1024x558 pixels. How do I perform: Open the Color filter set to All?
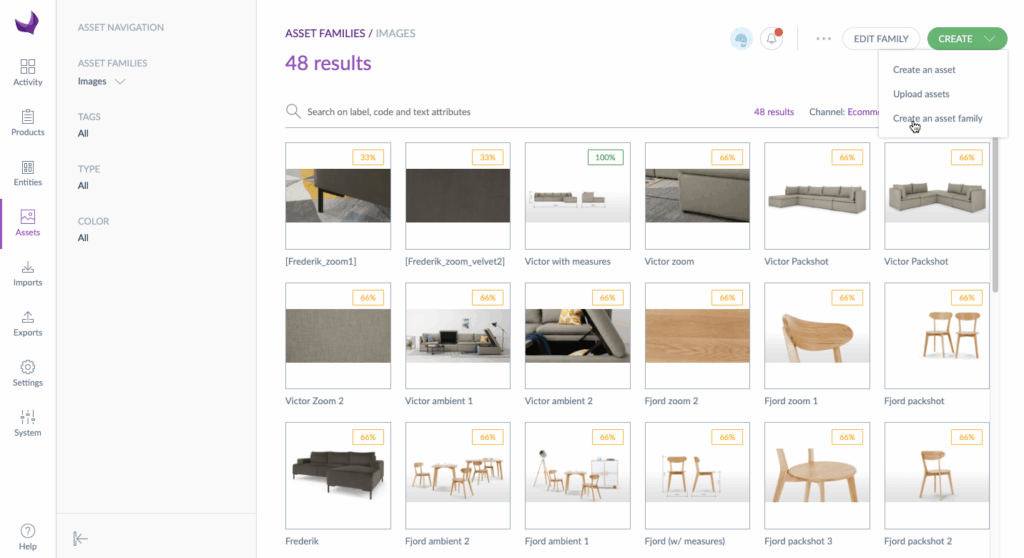(84, 238)
